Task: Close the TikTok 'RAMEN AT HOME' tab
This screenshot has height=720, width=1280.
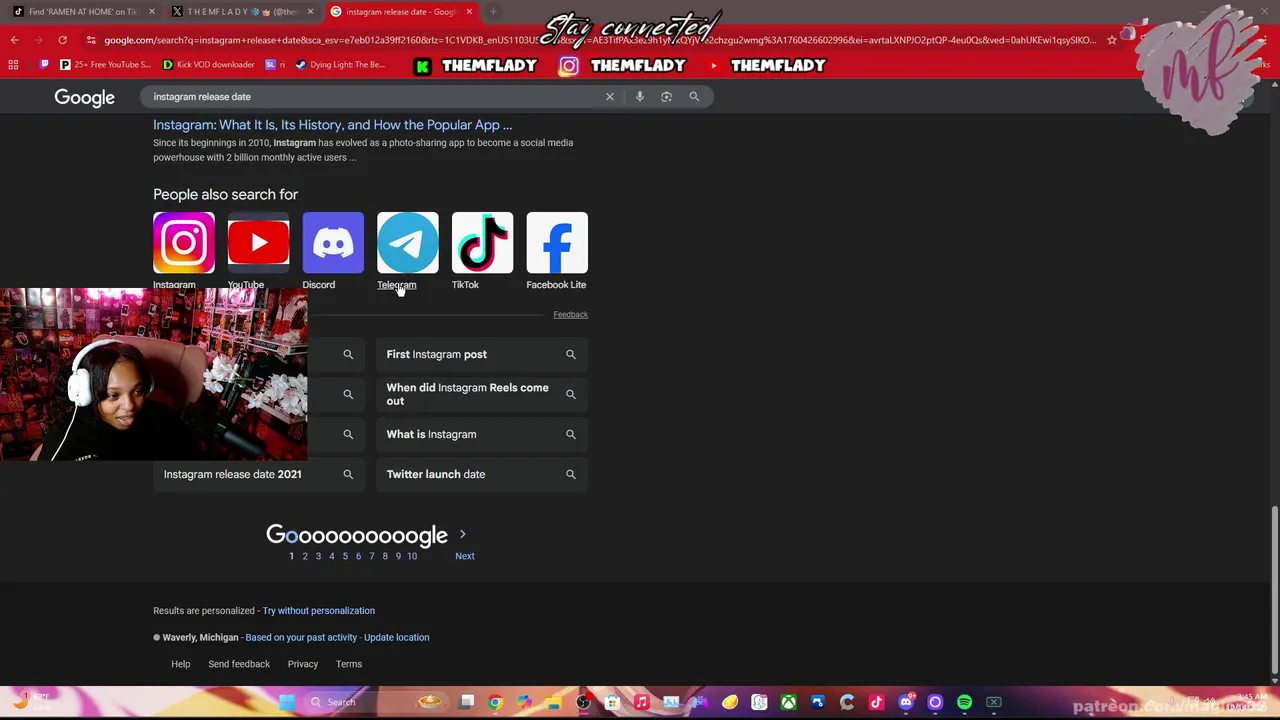Action: coord(151,12)
